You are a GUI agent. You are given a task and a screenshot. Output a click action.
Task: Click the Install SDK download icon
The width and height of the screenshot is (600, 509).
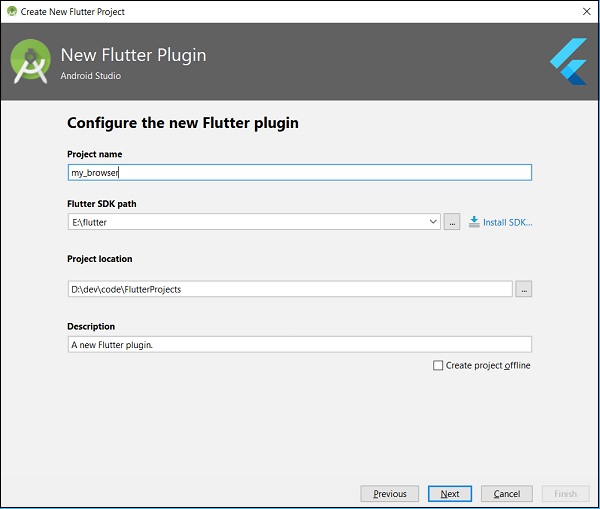click(x=474, y=222)
